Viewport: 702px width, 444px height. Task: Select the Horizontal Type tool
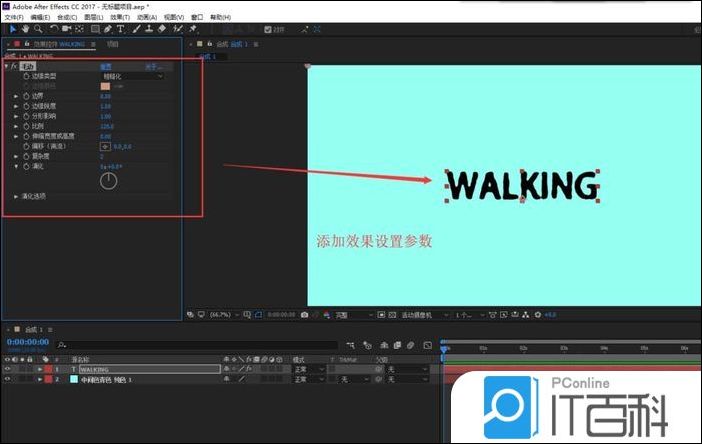[x=121, y=29]
